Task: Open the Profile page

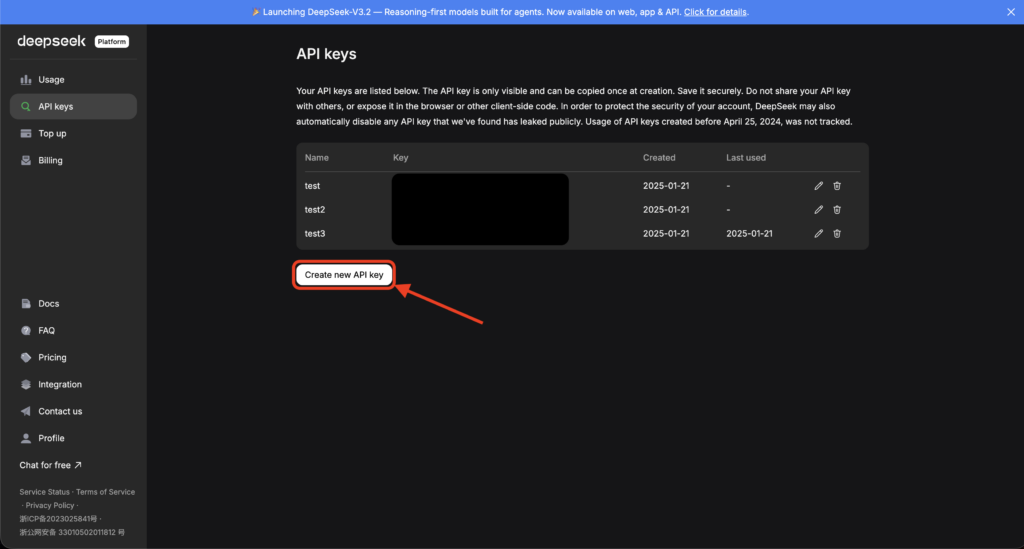Action: (x=51, y=439)
